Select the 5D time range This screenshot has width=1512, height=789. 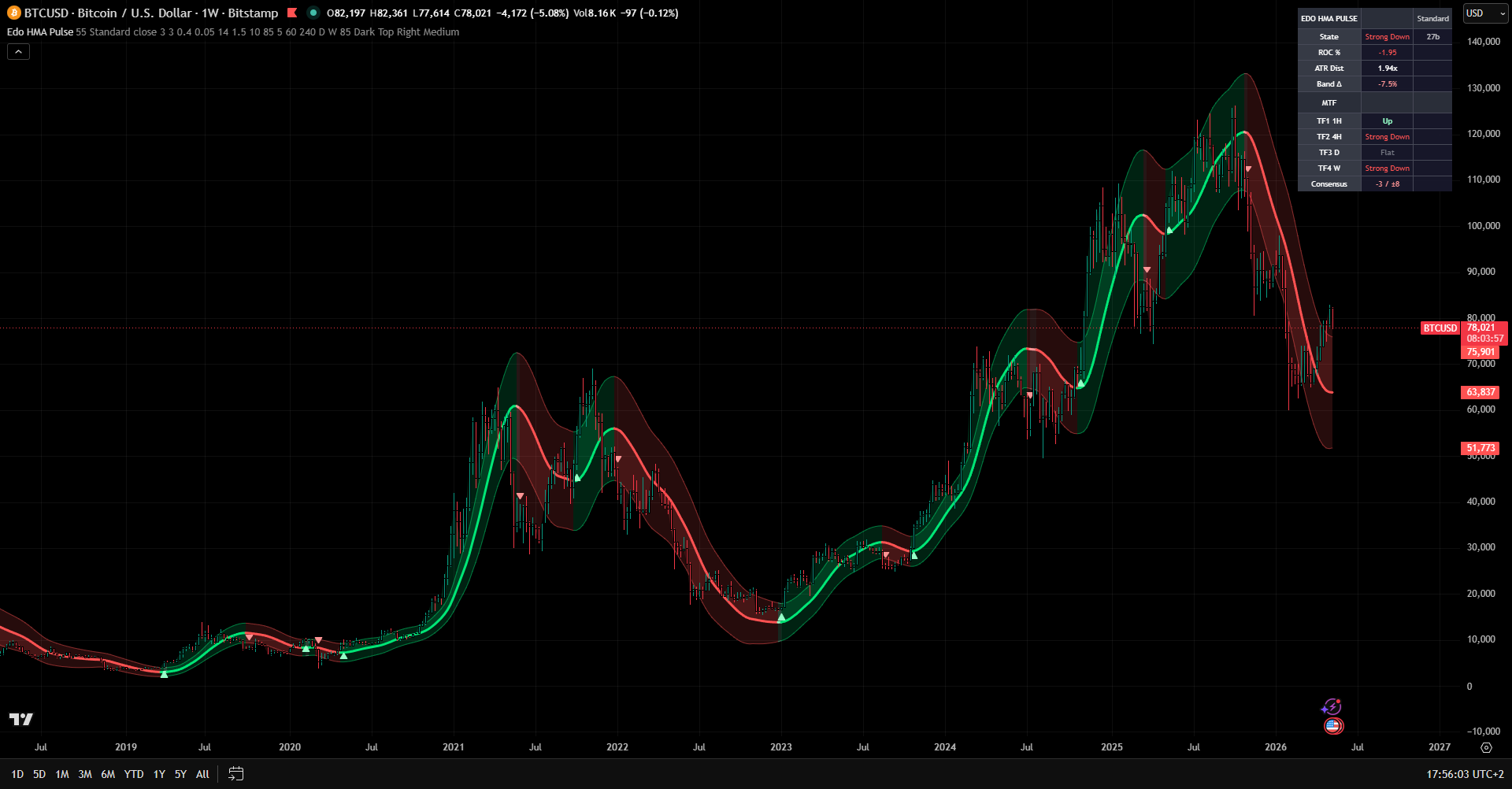(39, 774)
